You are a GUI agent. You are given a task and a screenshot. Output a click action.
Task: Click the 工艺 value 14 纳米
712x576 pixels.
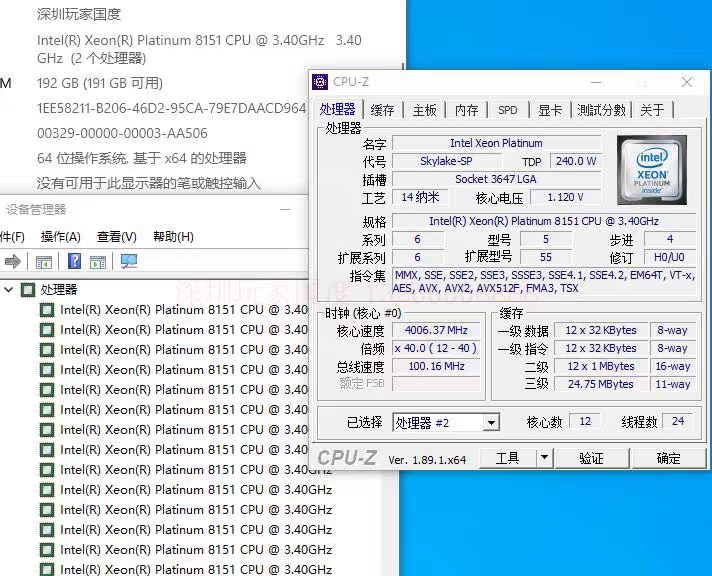(x=420, y=197)
